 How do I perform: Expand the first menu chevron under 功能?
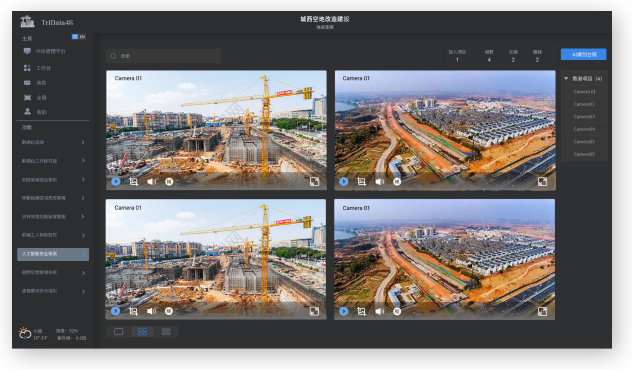[x=83, y=142]
